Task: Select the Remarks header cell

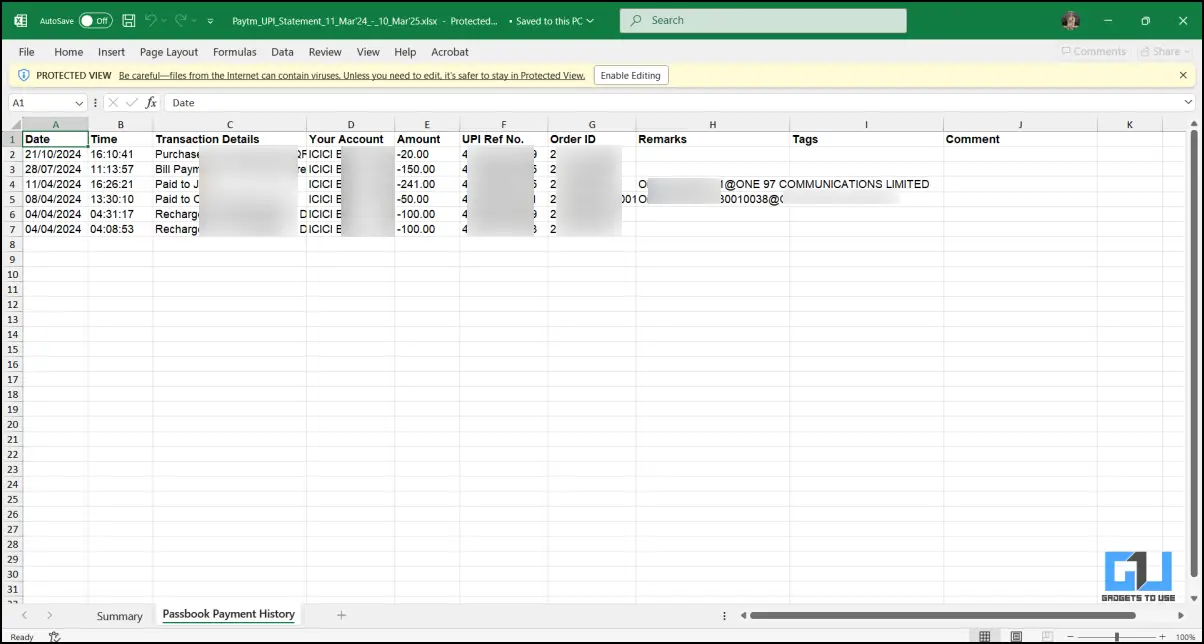Action: tap(713, 139)
